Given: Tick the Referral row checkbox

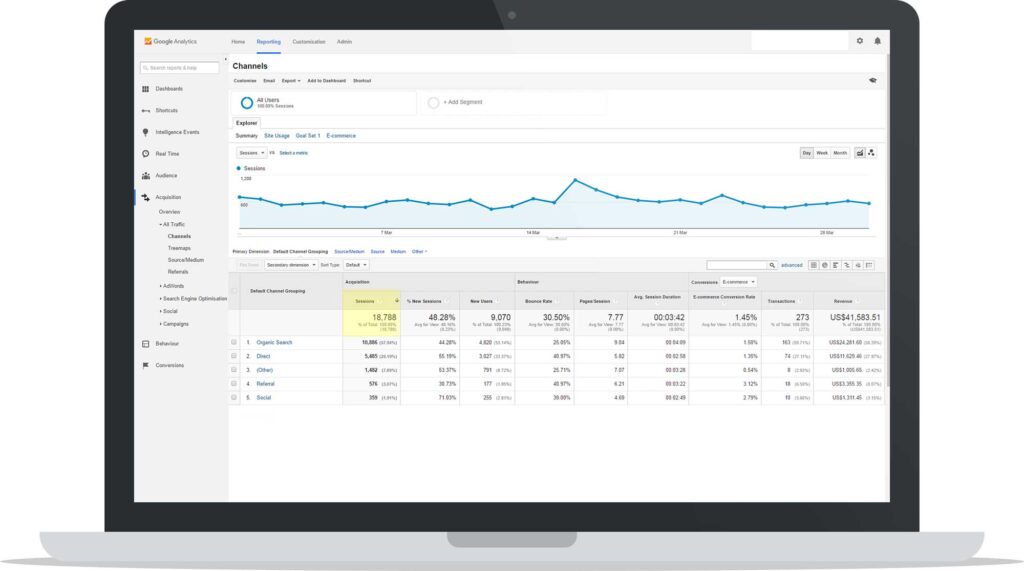Looking at the screenshot, I should (234, 383).
